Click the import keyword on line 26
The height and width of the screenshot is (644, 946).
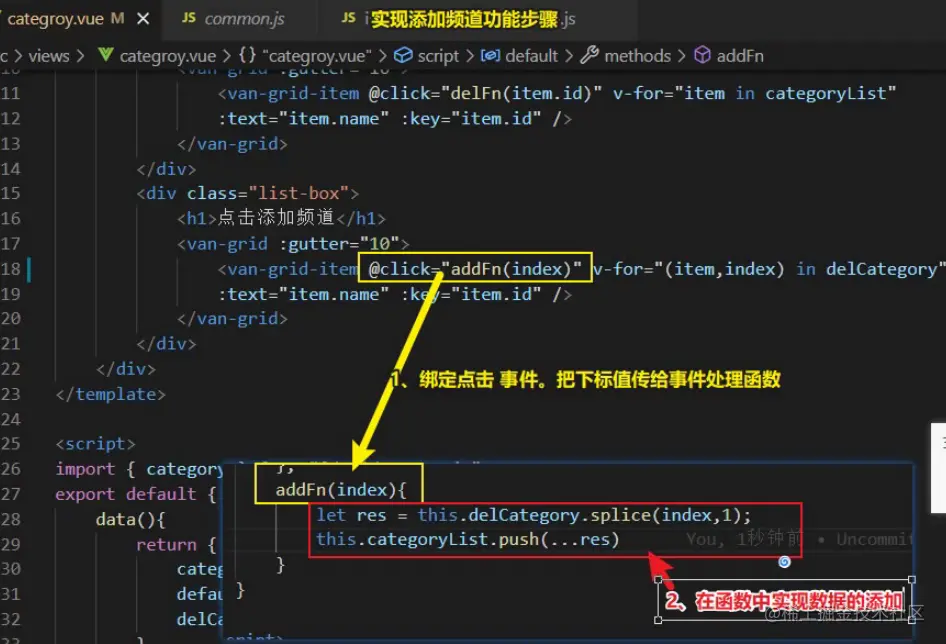tap(85, 470)
